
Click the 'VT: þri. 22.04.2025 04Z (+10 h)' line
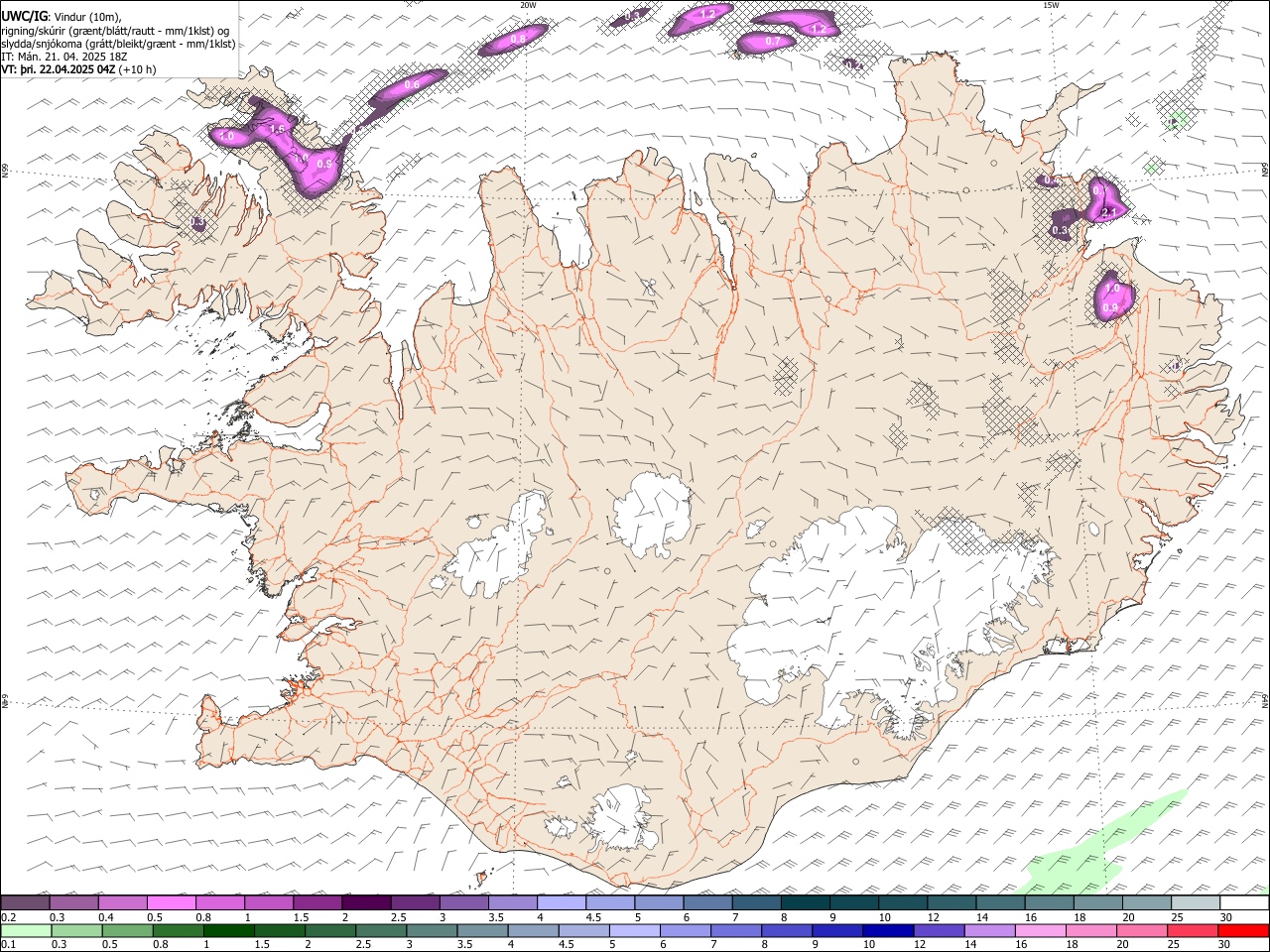click(78, 69)
